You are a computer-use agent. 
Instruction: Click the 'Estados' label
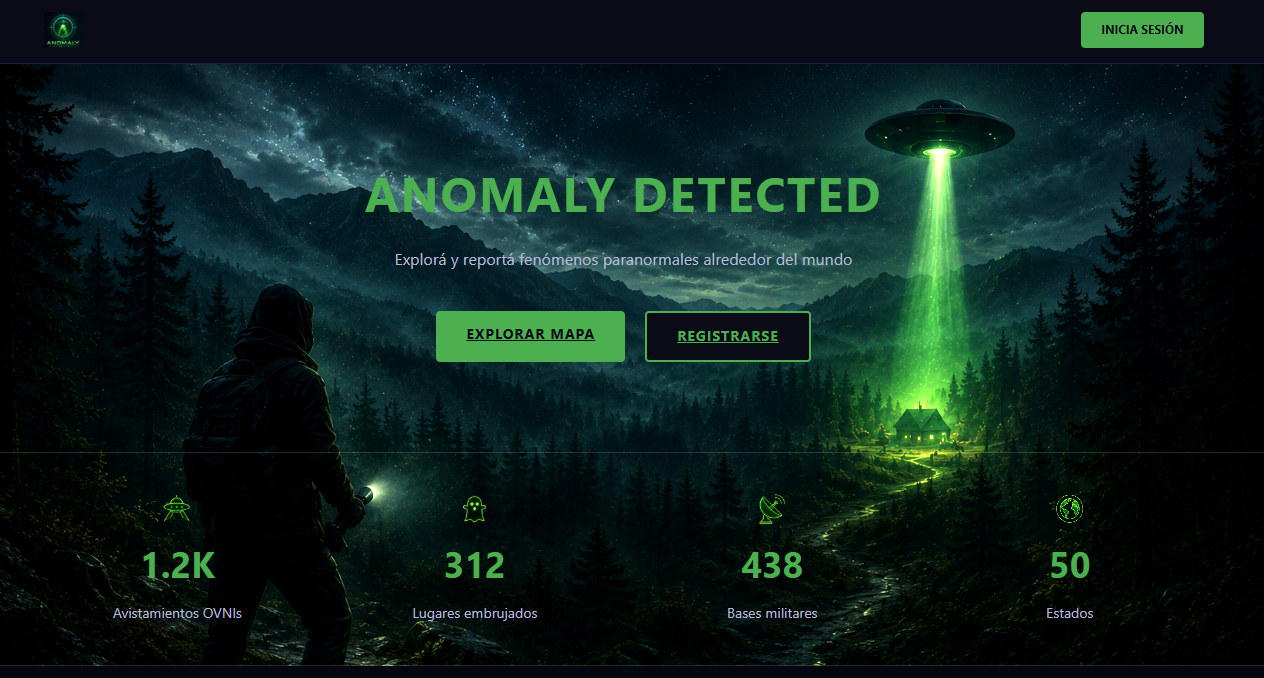point(1070,613)
